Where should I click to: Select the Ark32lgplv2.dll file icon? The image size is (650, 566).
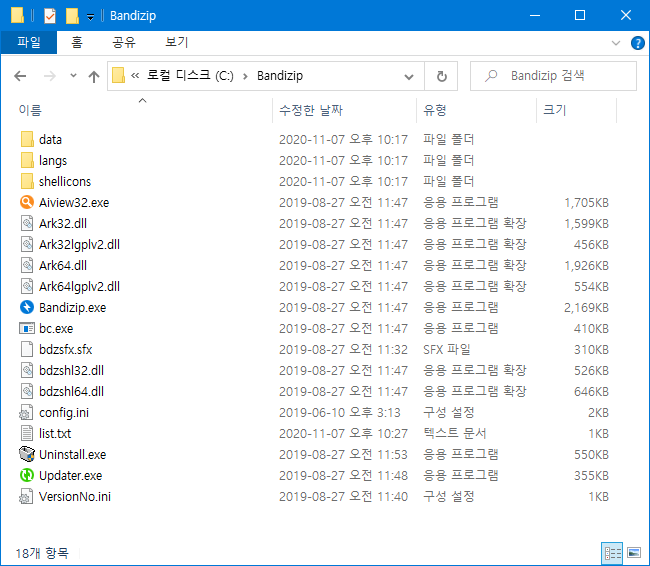[27, 244]
